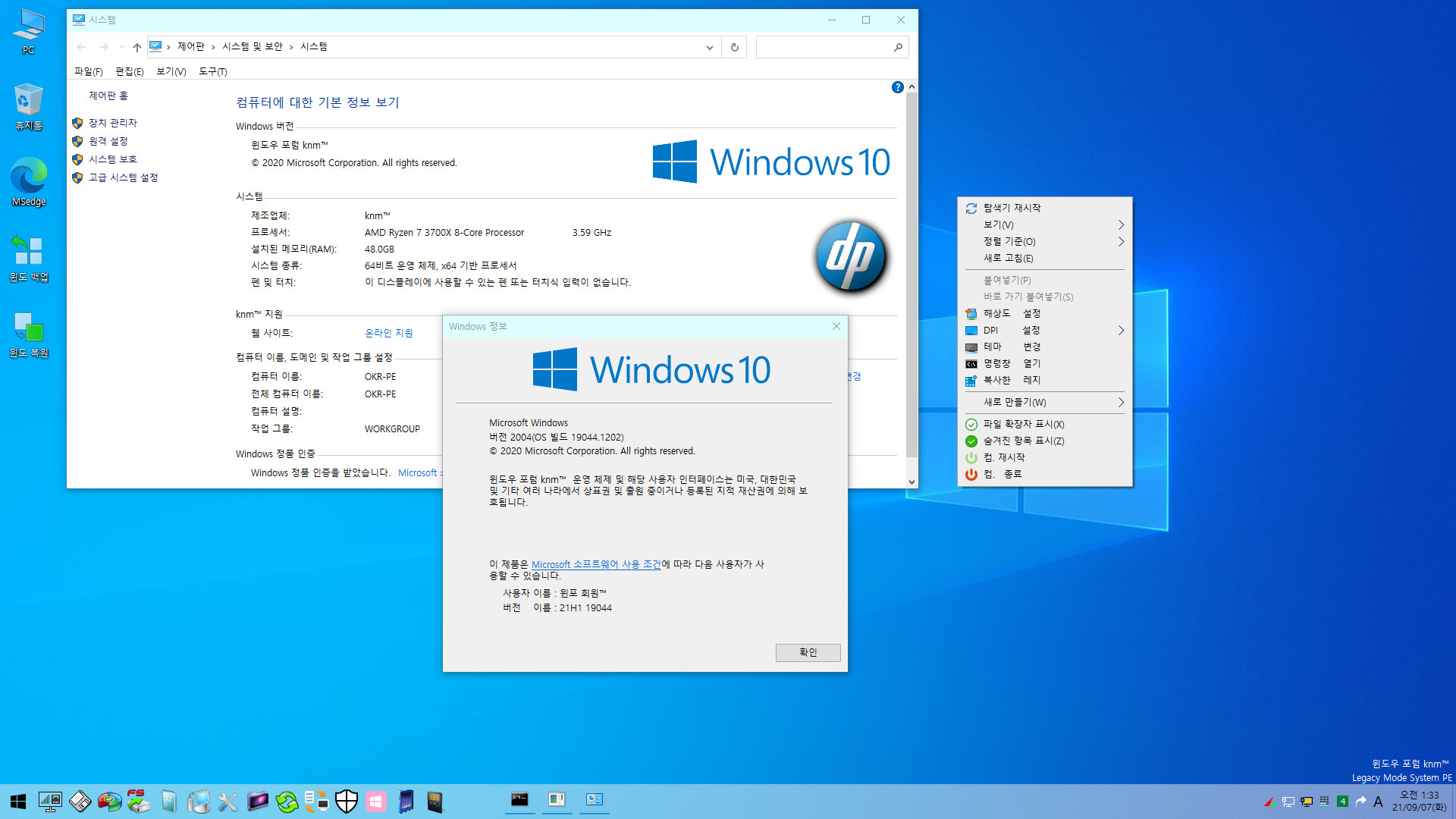This screenshot has height=819, width=1456.
Task: Open the 도구(T) menu
Action: 212,71
